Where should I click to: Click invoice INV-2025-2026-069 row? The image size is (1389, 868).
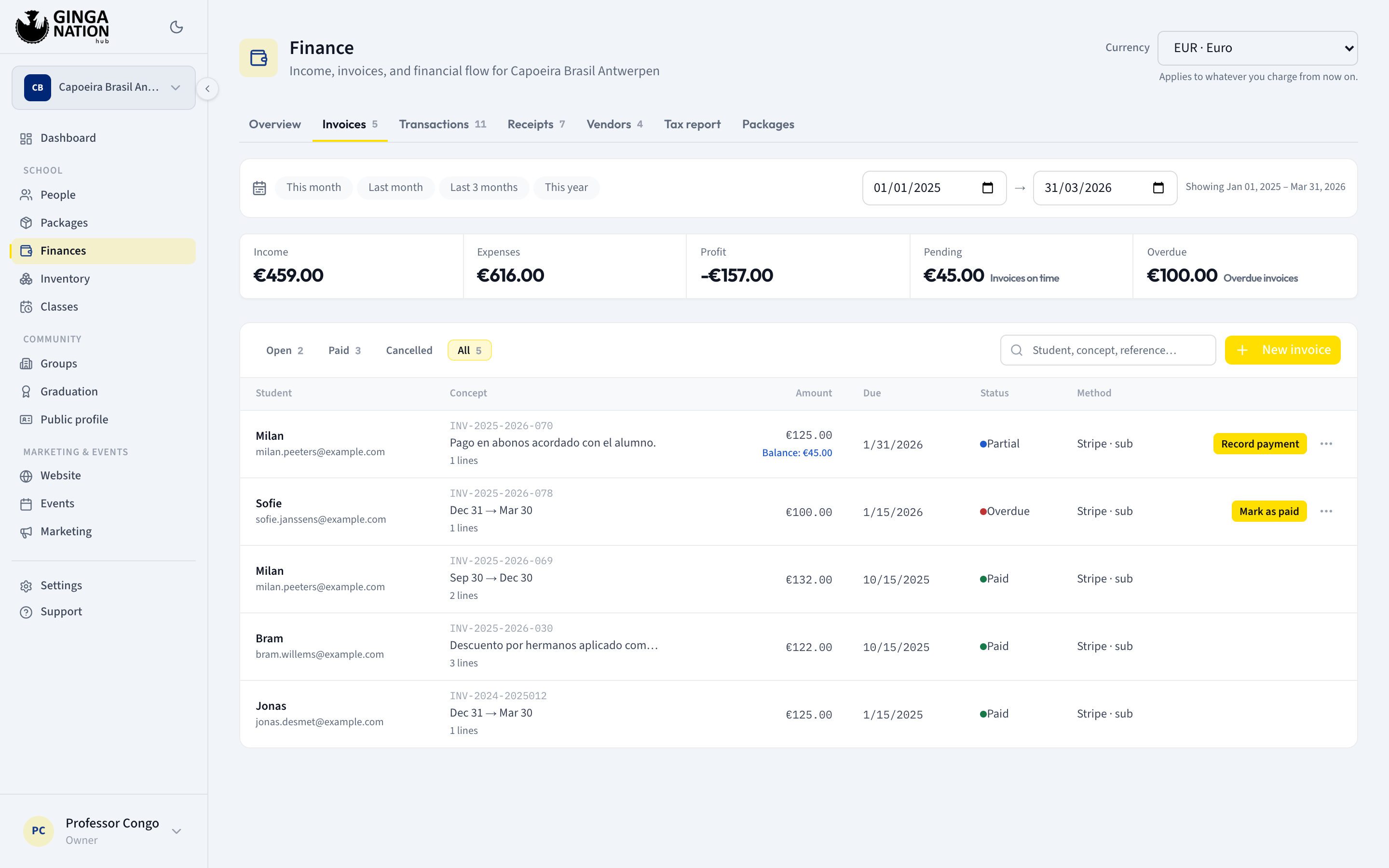(798, 579)
